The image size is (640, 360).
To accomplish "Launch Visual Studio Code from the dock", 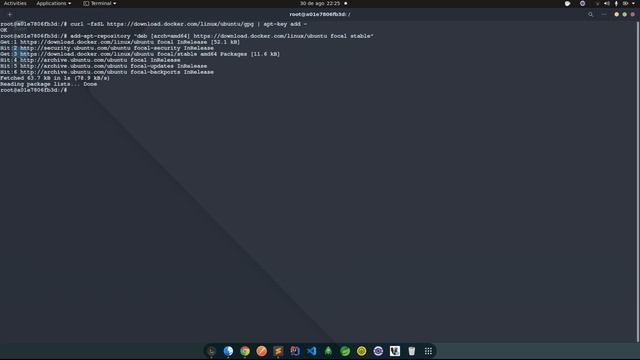I will 311,351.
